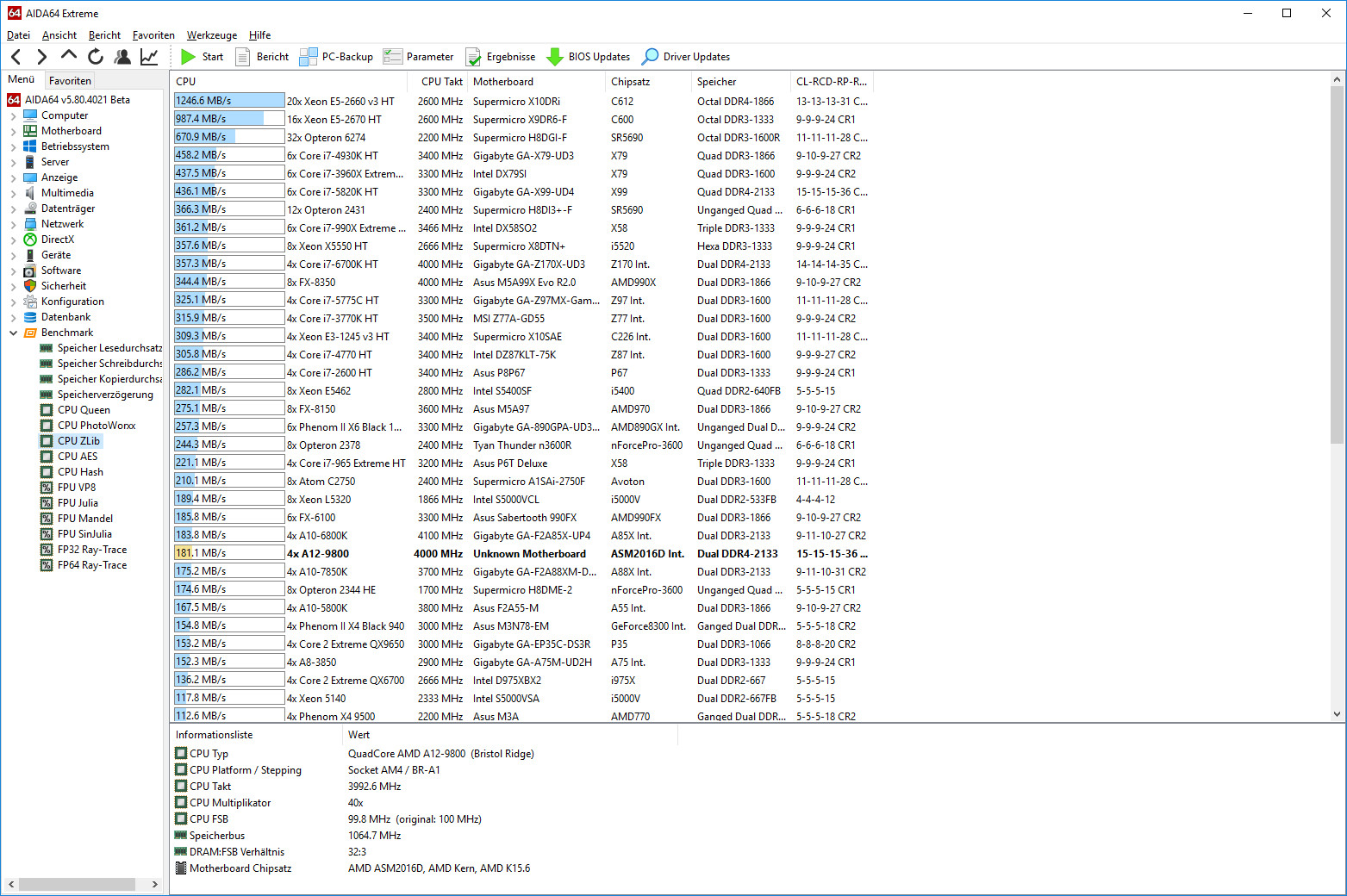Click the refresh arrow in toolbar
This screenshot has height=896, width=1347.
click(x=96, y=57)
